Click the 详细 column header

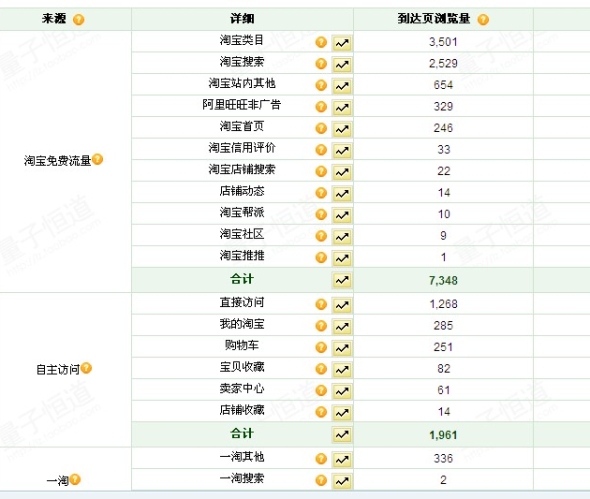242,18
